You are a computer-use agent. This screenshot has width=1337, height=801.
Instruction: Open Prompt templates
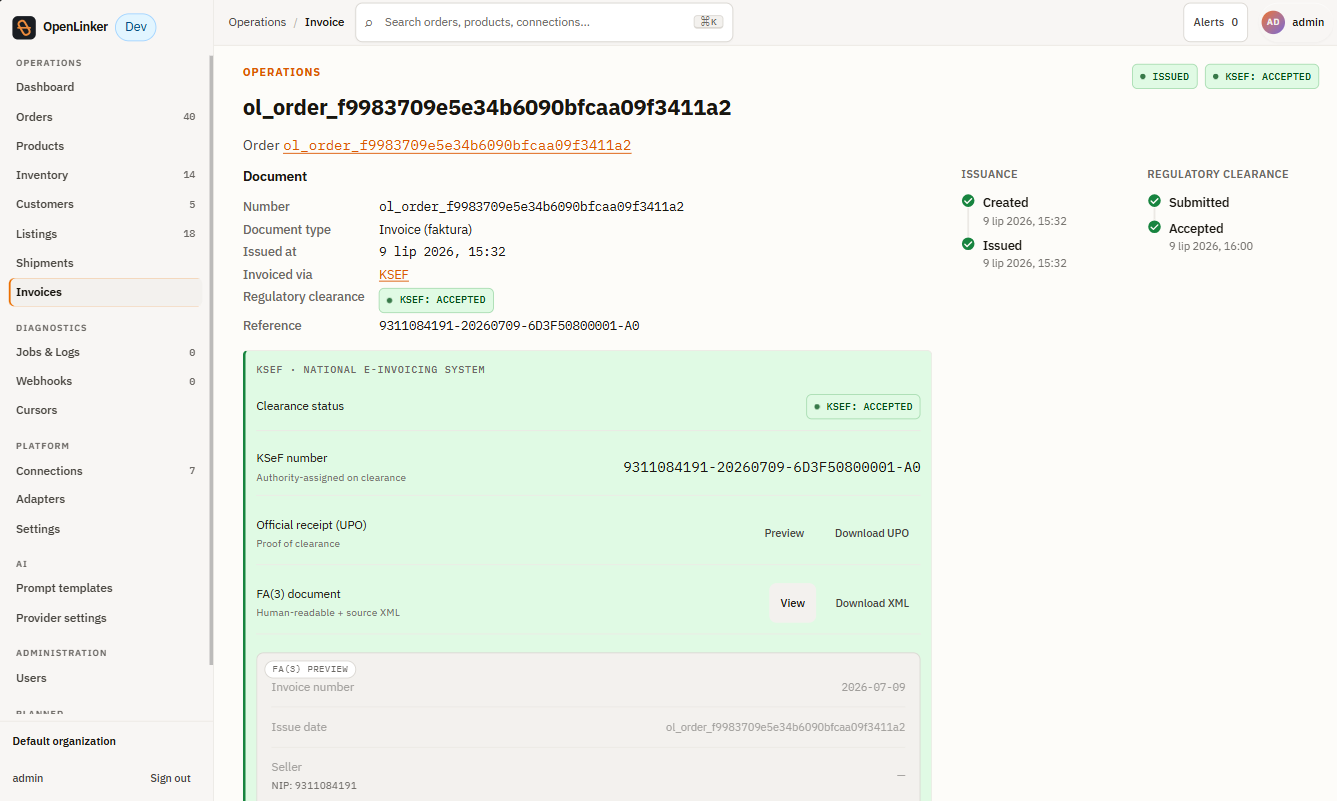pyautogui.click(x=105, y=588)
